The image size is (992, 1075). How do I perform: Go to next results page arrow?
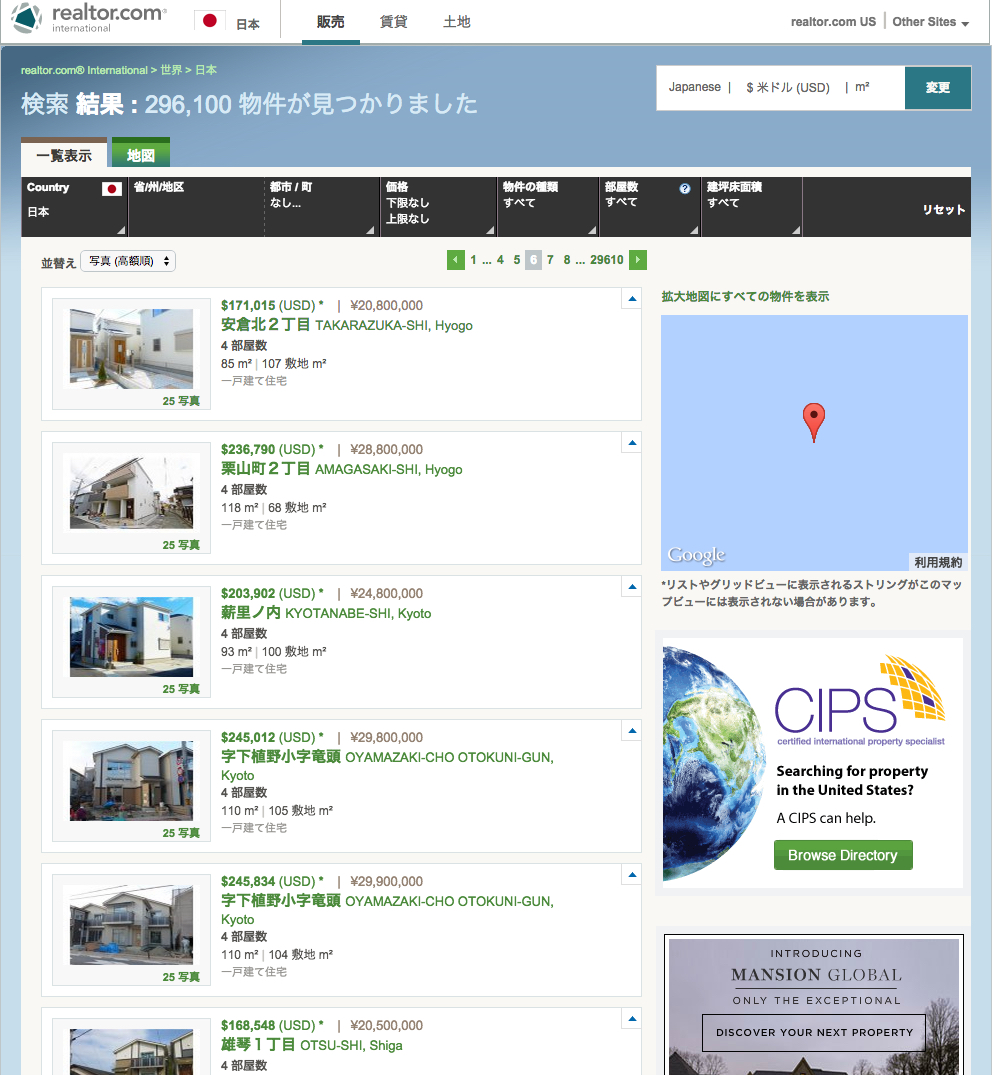638,260
